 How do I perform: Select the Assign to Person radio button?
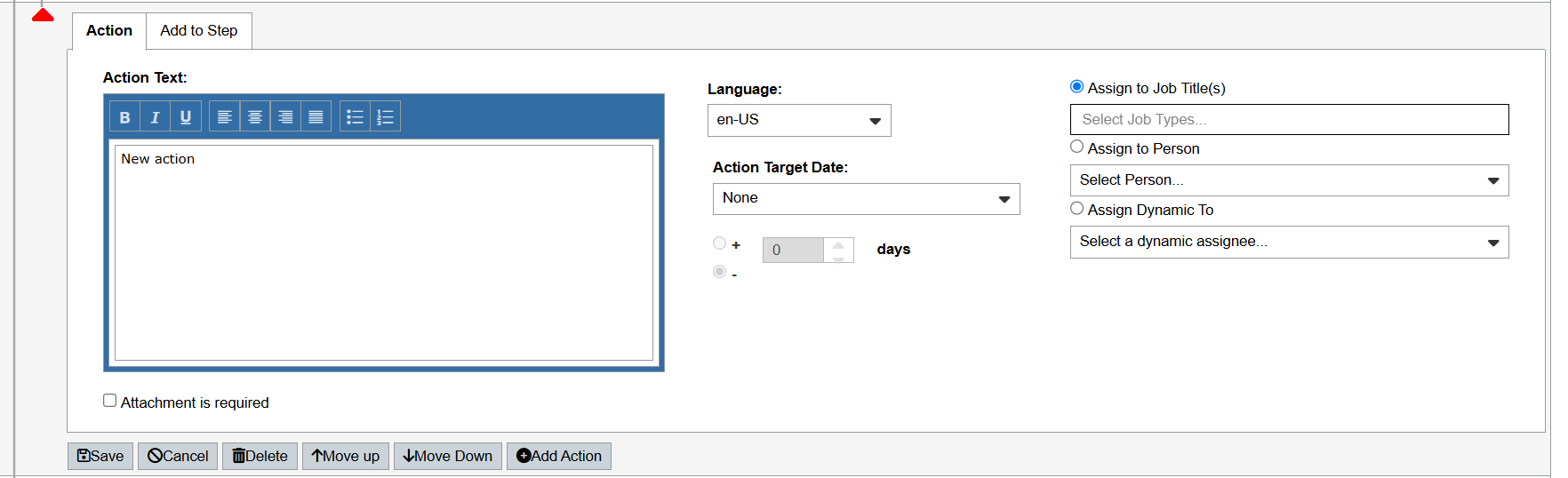click(x=1076, y=147)
